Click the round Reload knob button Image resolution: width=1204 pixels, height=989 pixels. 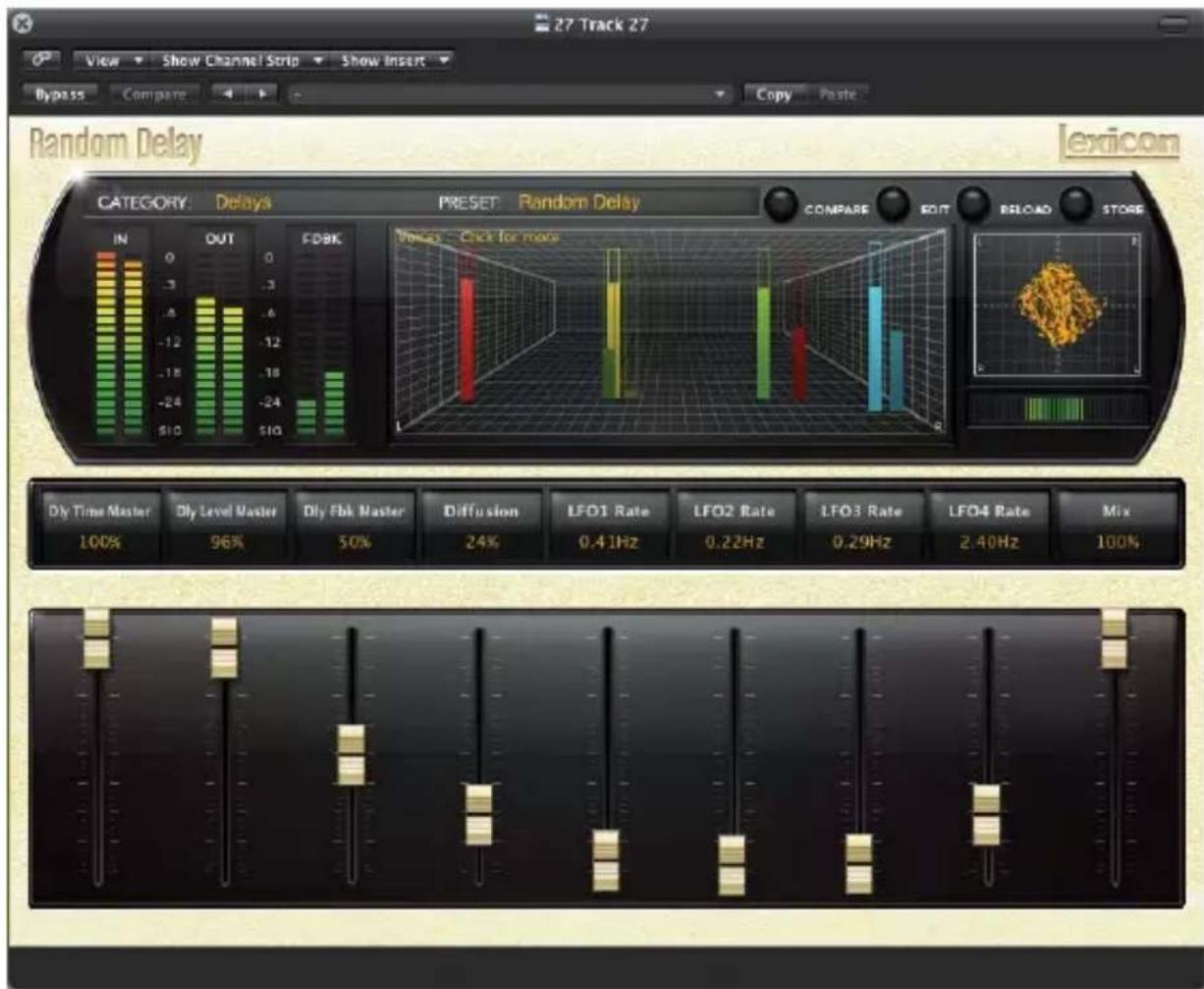973,203
